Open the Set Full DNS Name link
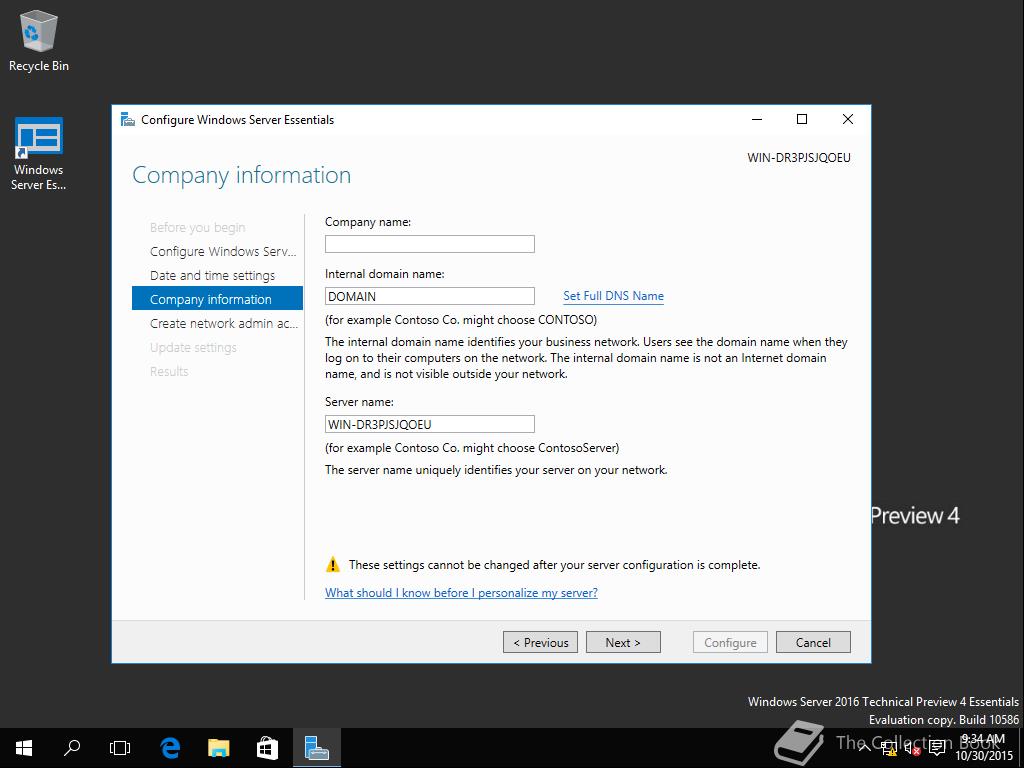This screenshot has height=768, width=1024. pyautogui.click(x=613, y=296)
